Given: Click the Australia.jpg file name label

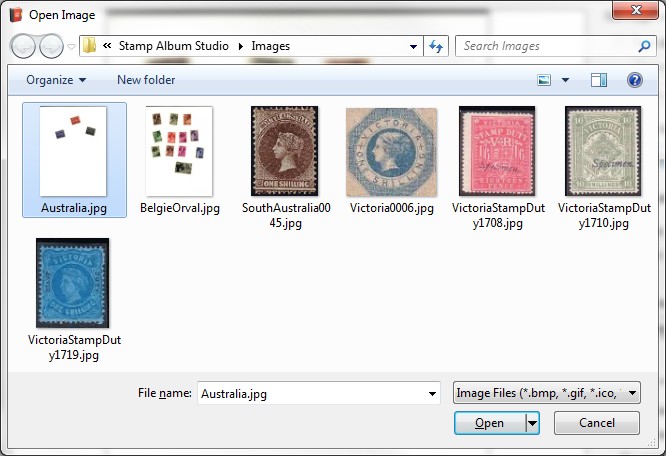Looking at the screenshot, I should click(74, 208).
